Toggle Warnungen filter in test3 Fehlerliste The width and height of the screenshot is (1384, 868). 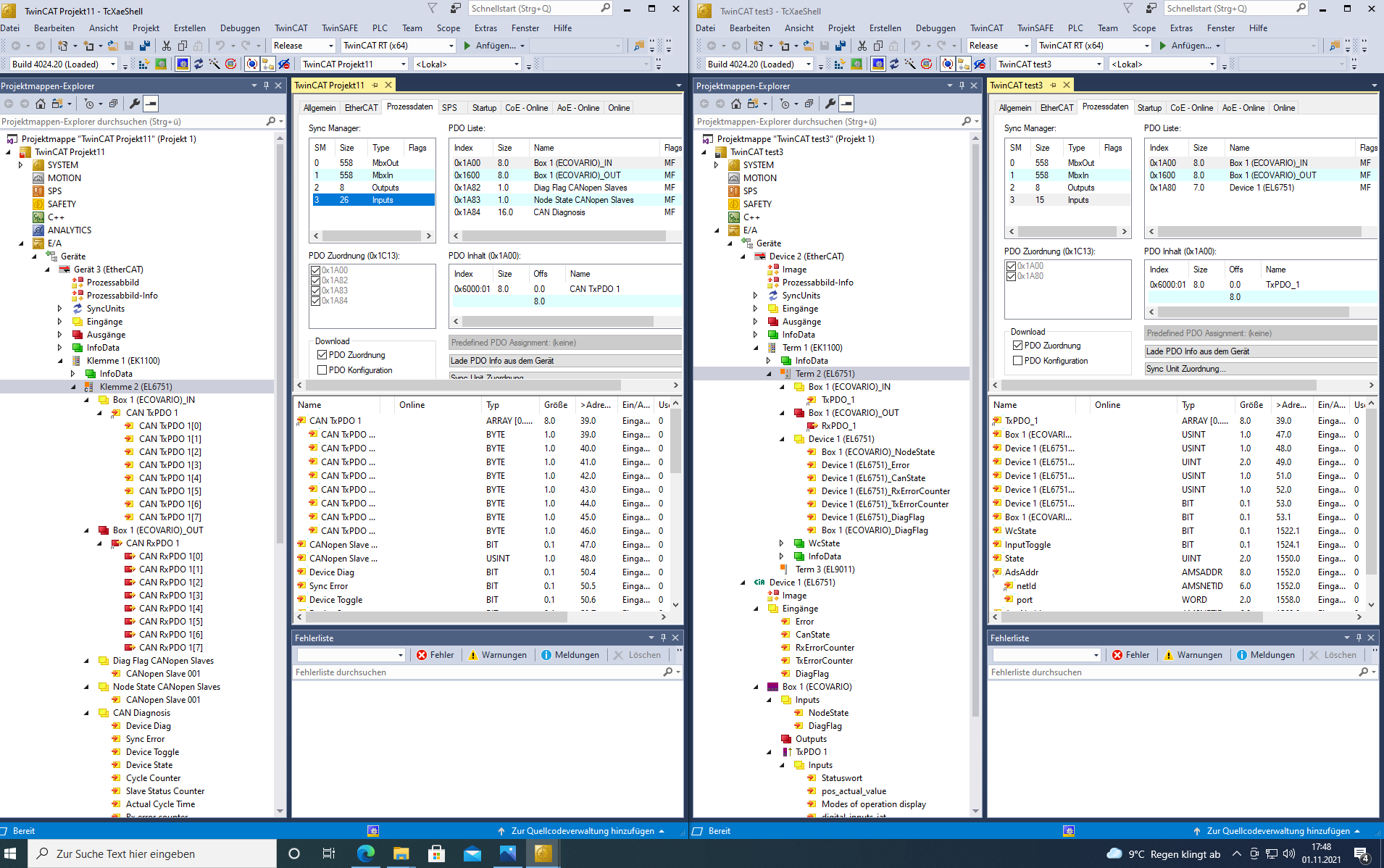(1192, 655)
